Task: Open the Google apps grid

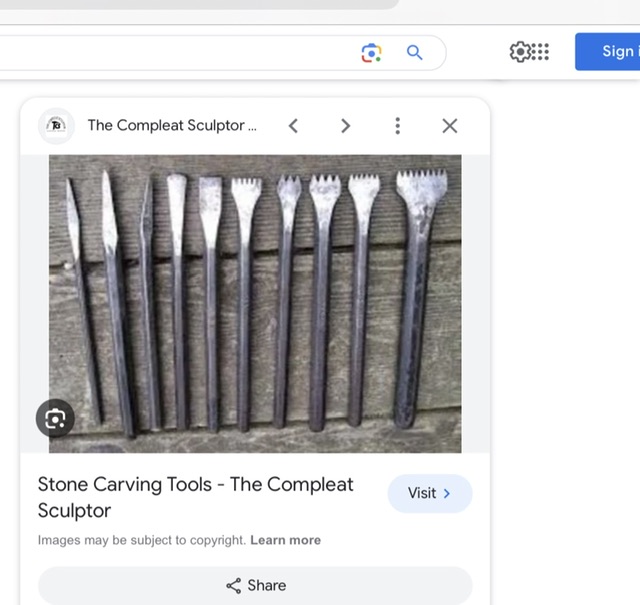Action: tap(540, 52)
